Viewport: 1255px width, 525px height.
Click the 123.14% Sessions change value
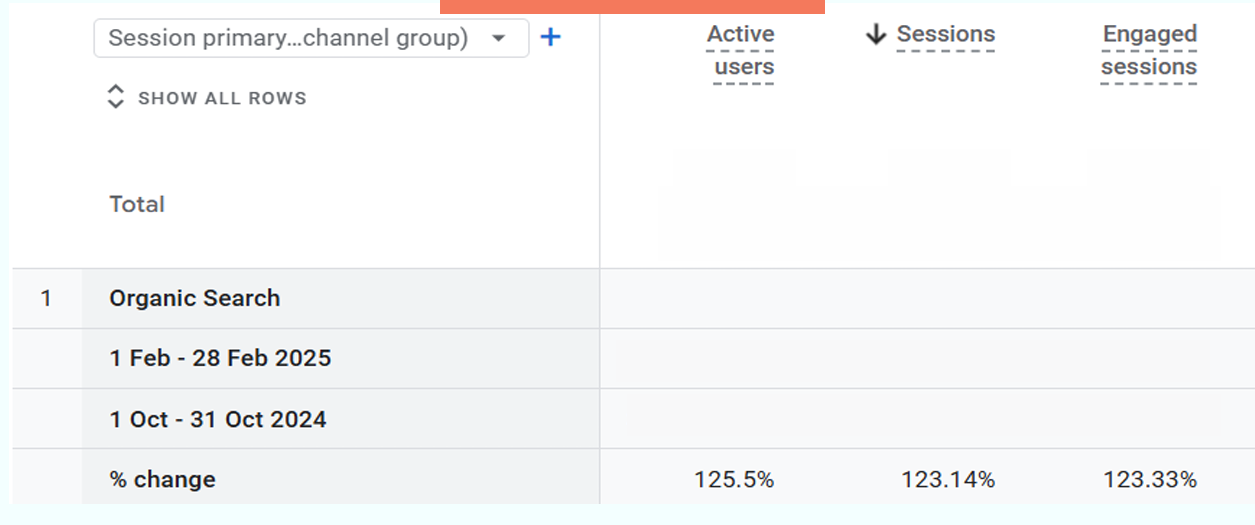click(x=947, y=480)
